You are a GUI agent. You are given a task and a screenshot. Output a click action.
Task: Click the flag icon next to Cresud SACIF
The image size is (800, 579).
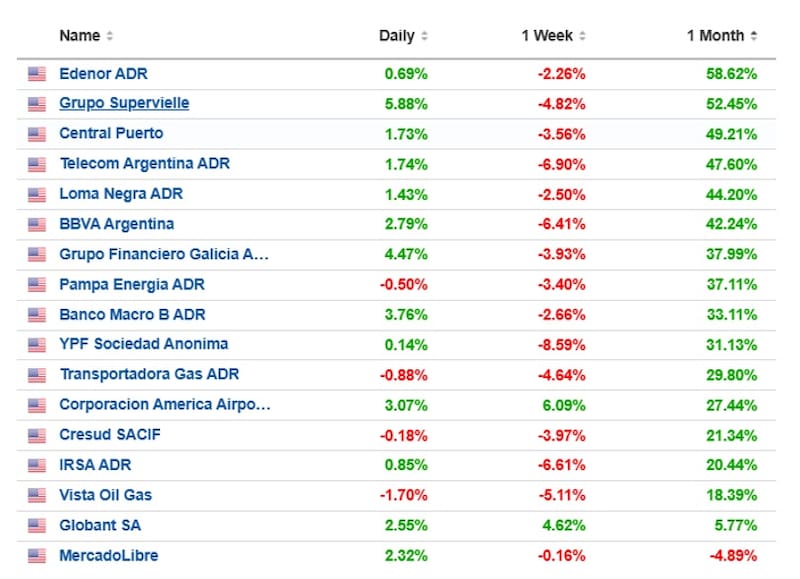pyautogui.click(x=37, y=435)
